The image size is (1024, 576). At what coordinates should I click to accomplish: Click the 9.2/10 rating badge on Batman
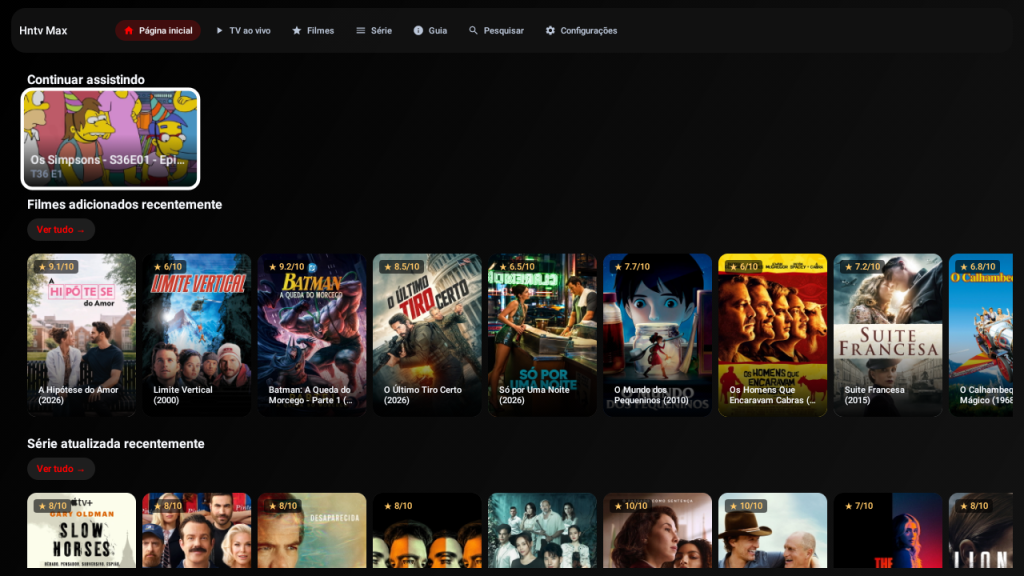click(287, 266)
